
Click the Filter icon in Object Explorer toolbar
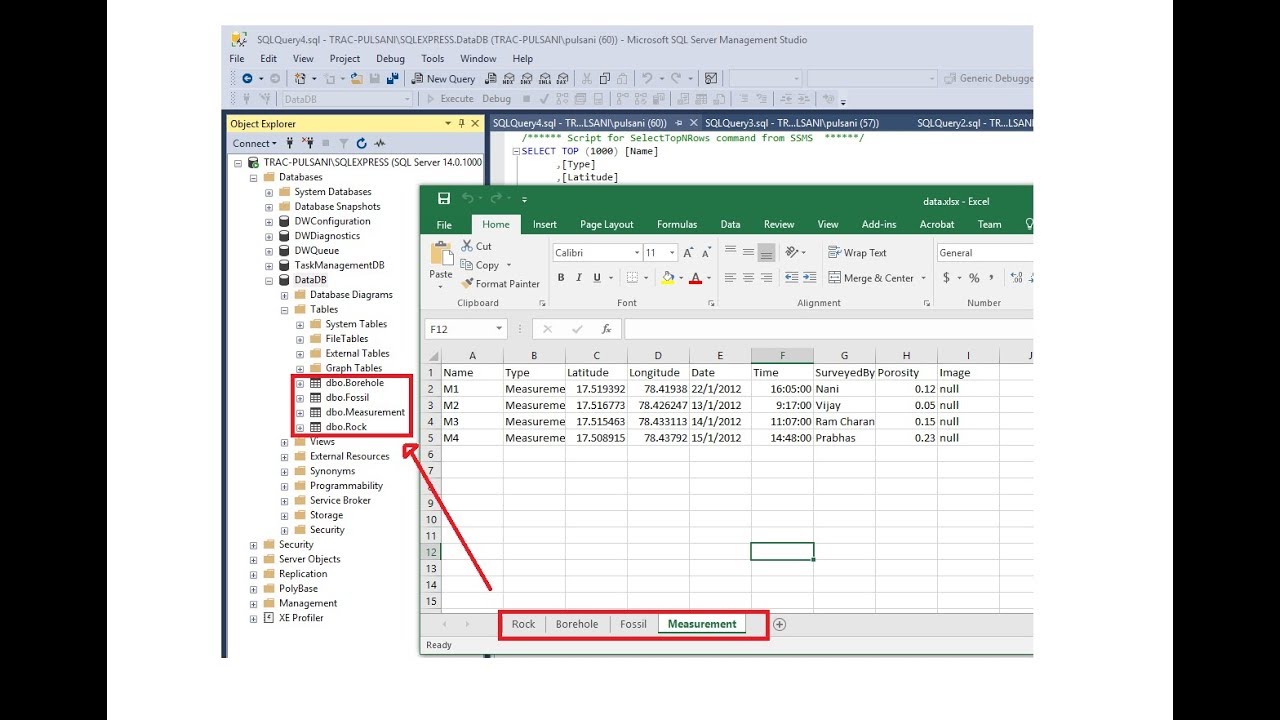click(x=344, y=143)
